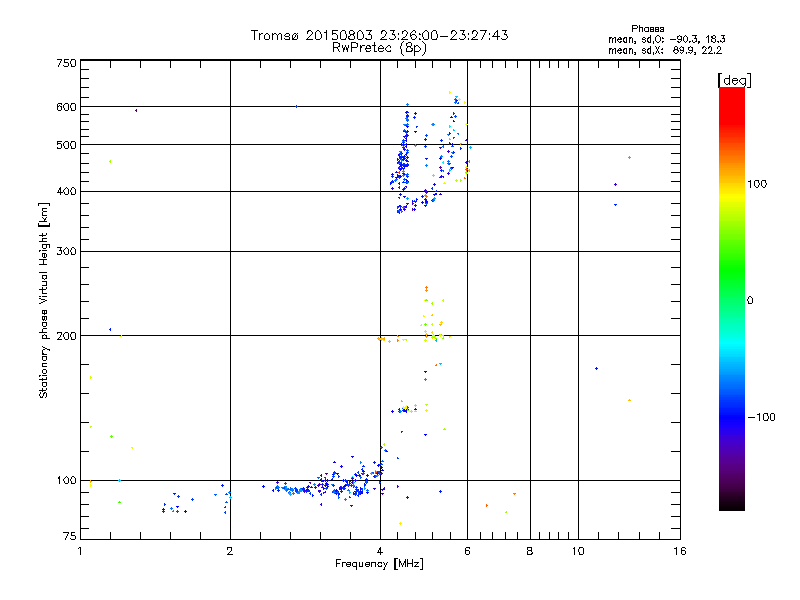800x600 pixels.
Task: Click the '[deg]' colorbar unit label
Action: point(734,80)
